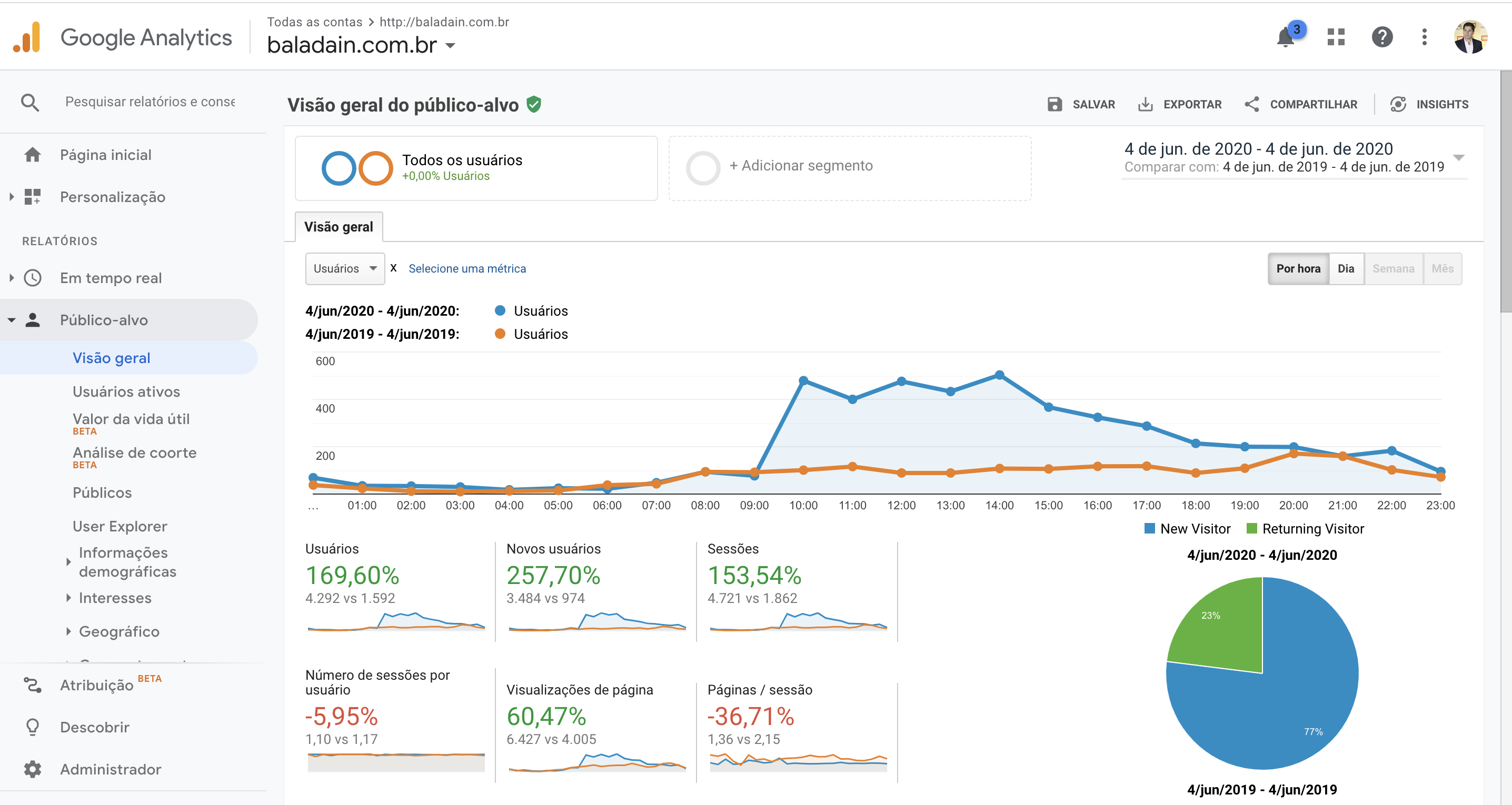Open Usuários ativos report
The image size is (1512, 805).
pyautogui.click(x=126, y=391)
